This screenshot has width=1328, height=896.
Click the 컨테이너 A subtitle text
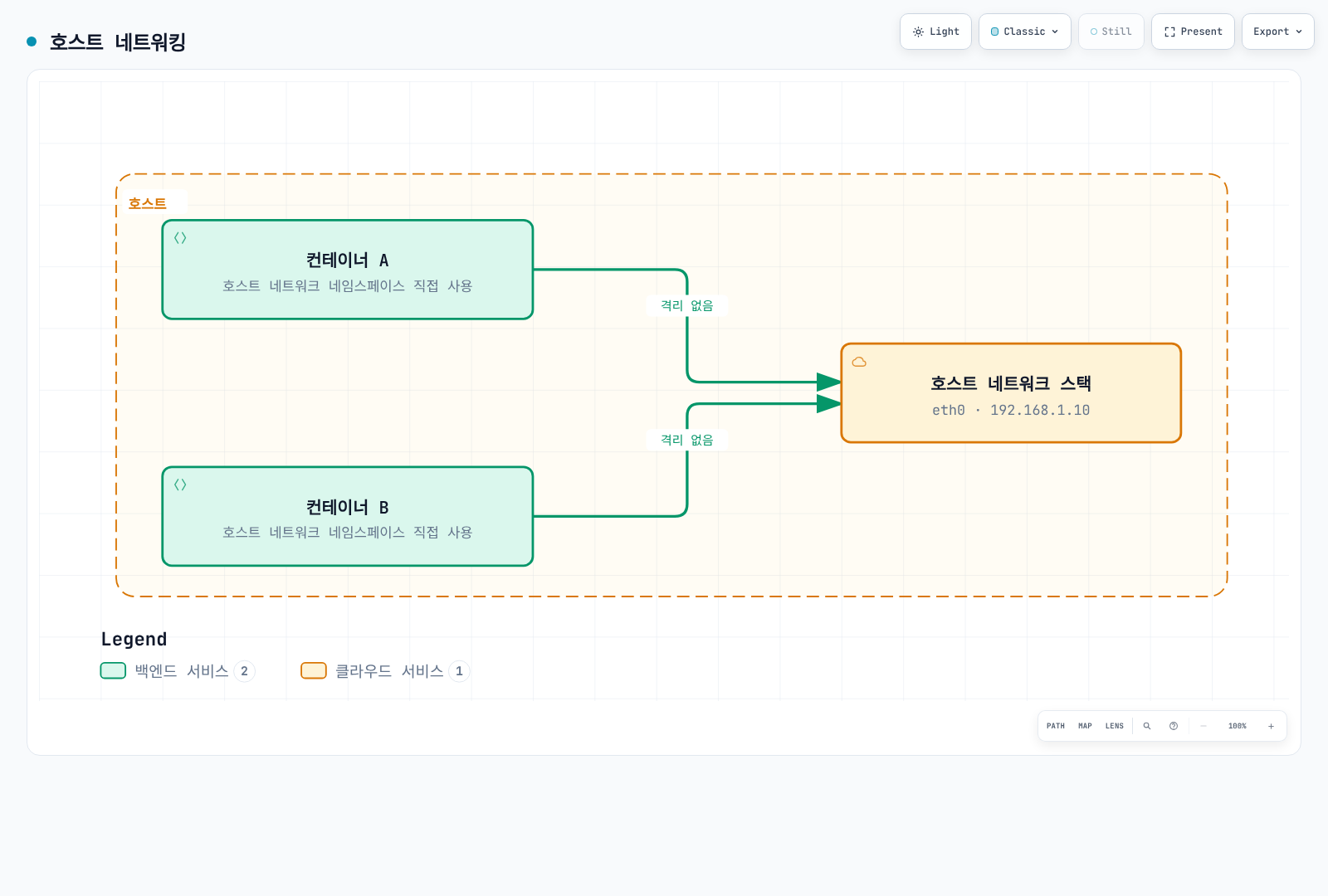348,285
